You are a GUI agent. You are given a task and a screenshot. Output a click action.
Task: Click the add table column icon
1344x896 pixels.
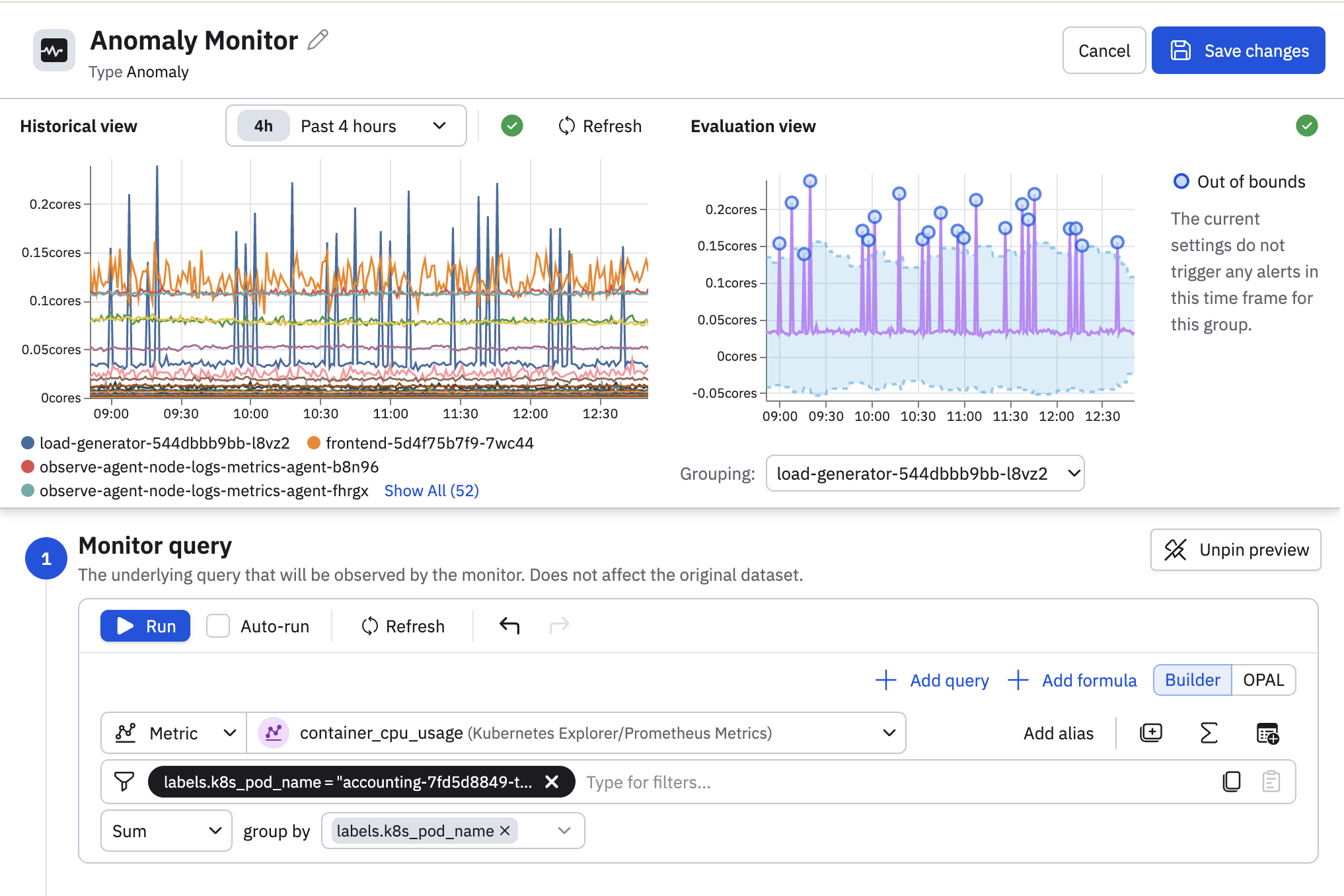pos(1267,733)
